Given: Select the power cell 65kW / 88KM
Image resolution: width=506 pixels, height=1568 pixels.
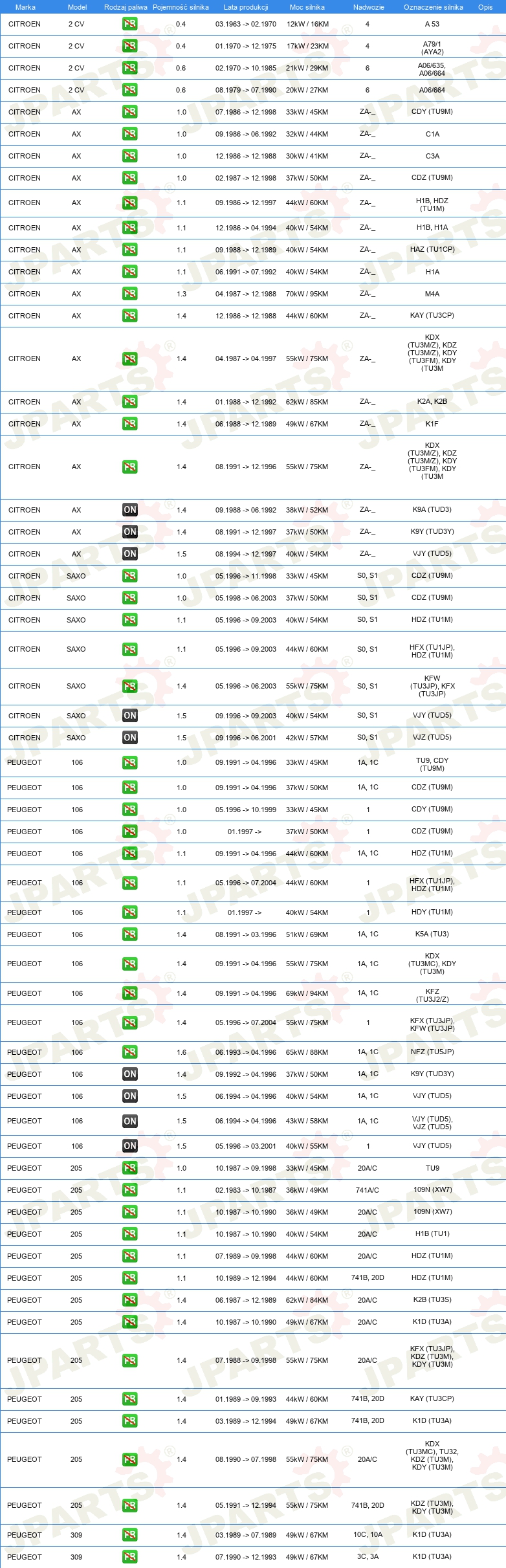Looking at the screenshot, I should point(307,1052).
